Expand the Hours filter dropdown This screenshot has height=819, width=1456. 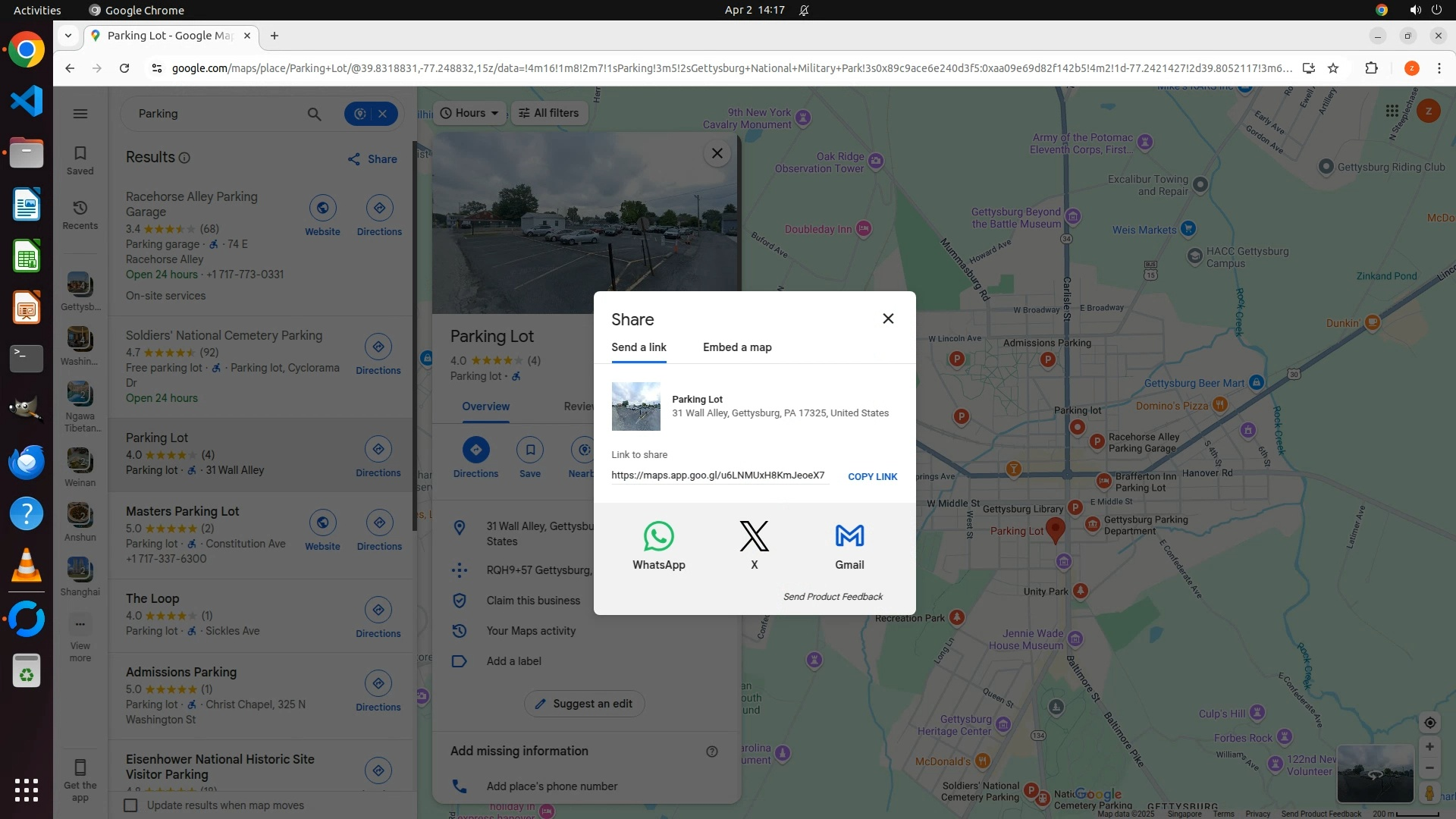tap(470, 113)
